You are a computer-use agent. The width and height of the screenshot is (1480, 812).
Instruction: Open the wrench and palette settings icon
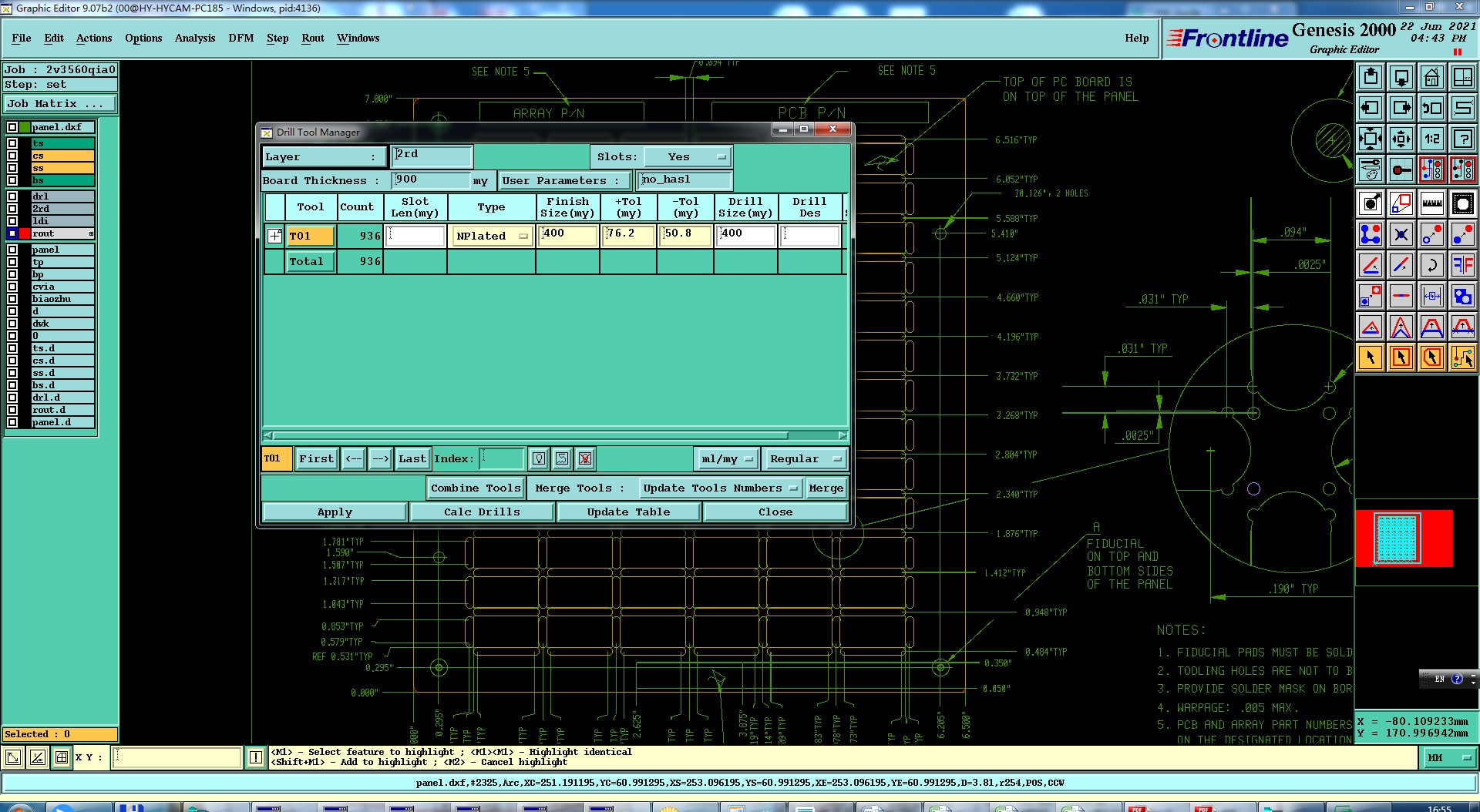[1371, 169]
